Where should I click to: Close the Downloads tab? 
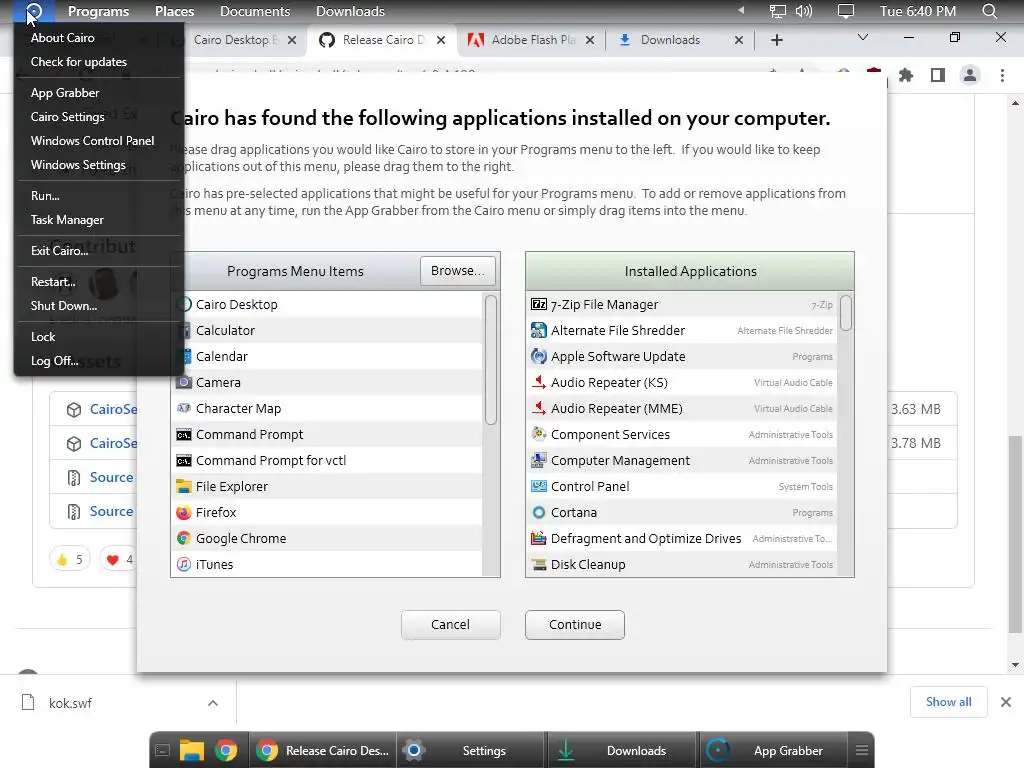point(739,40)
